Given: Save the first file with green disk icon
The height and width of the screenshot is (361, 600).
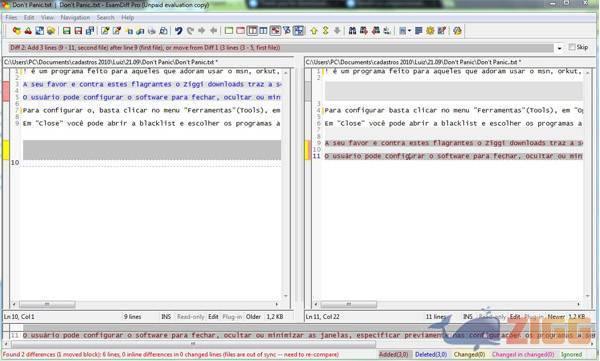Looking at the screenshot, I should (x=67, y=31).
